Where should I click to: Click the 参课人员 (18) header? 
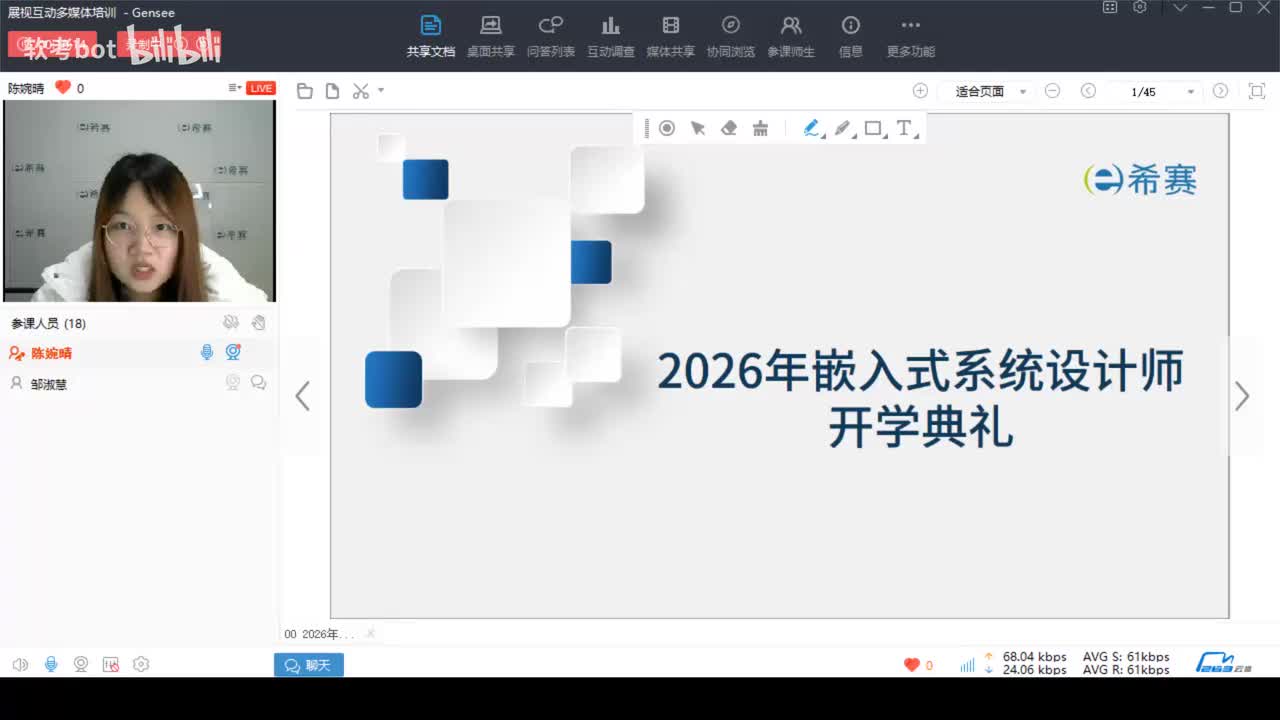pos(48,323)
